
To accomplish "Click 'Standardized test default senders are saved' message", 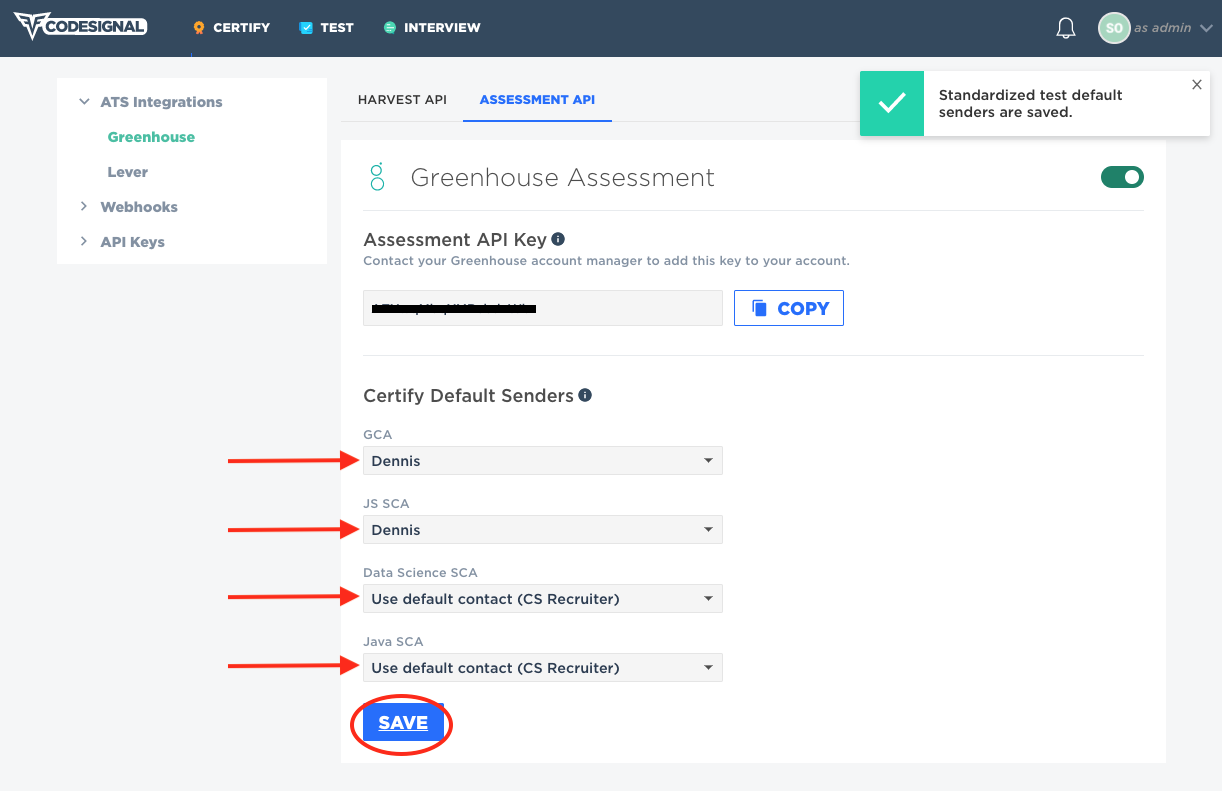I will pyautogui.click(x=1030, y=104).
